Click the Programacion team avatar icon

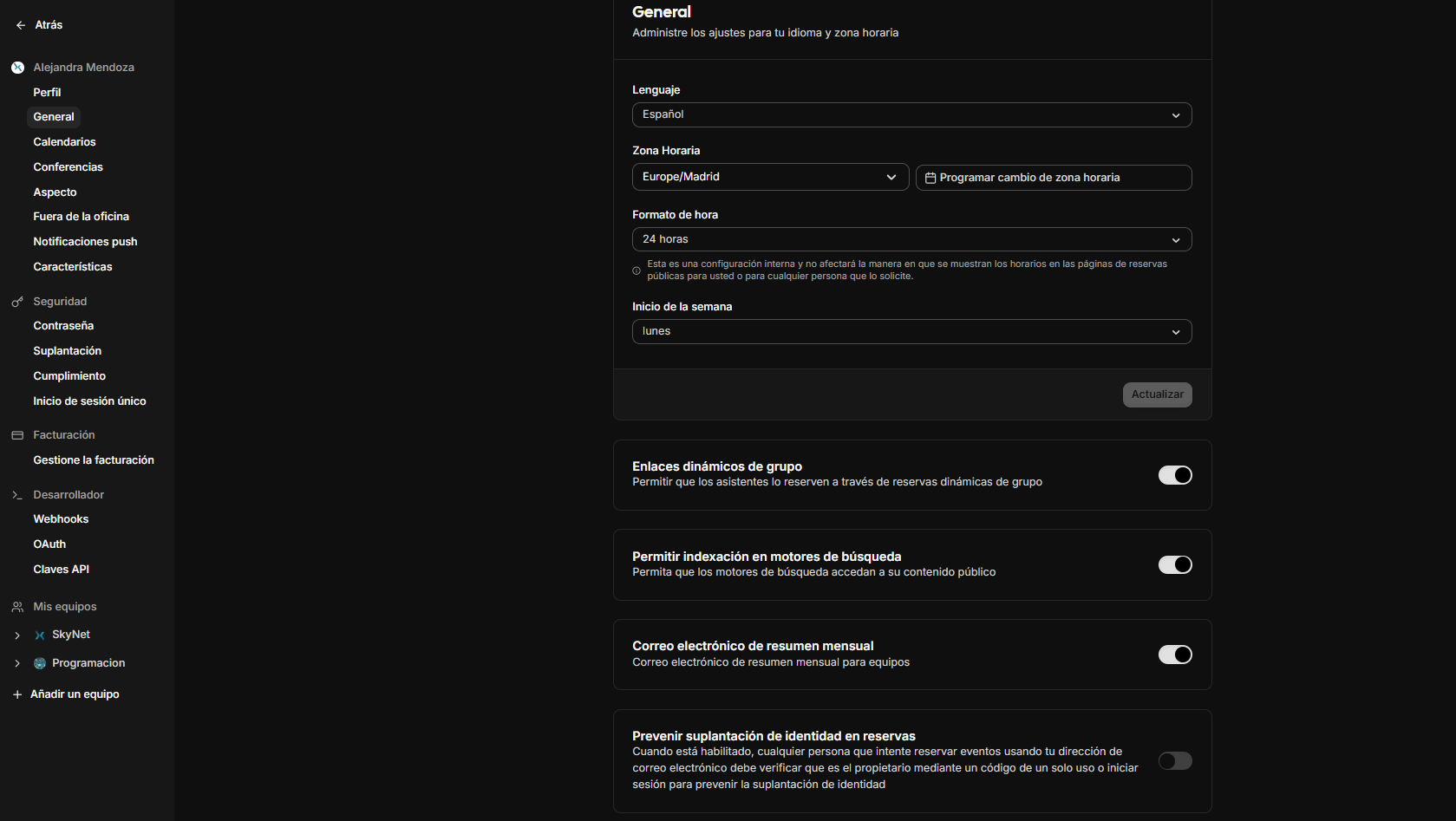click(x=39, y=662)
